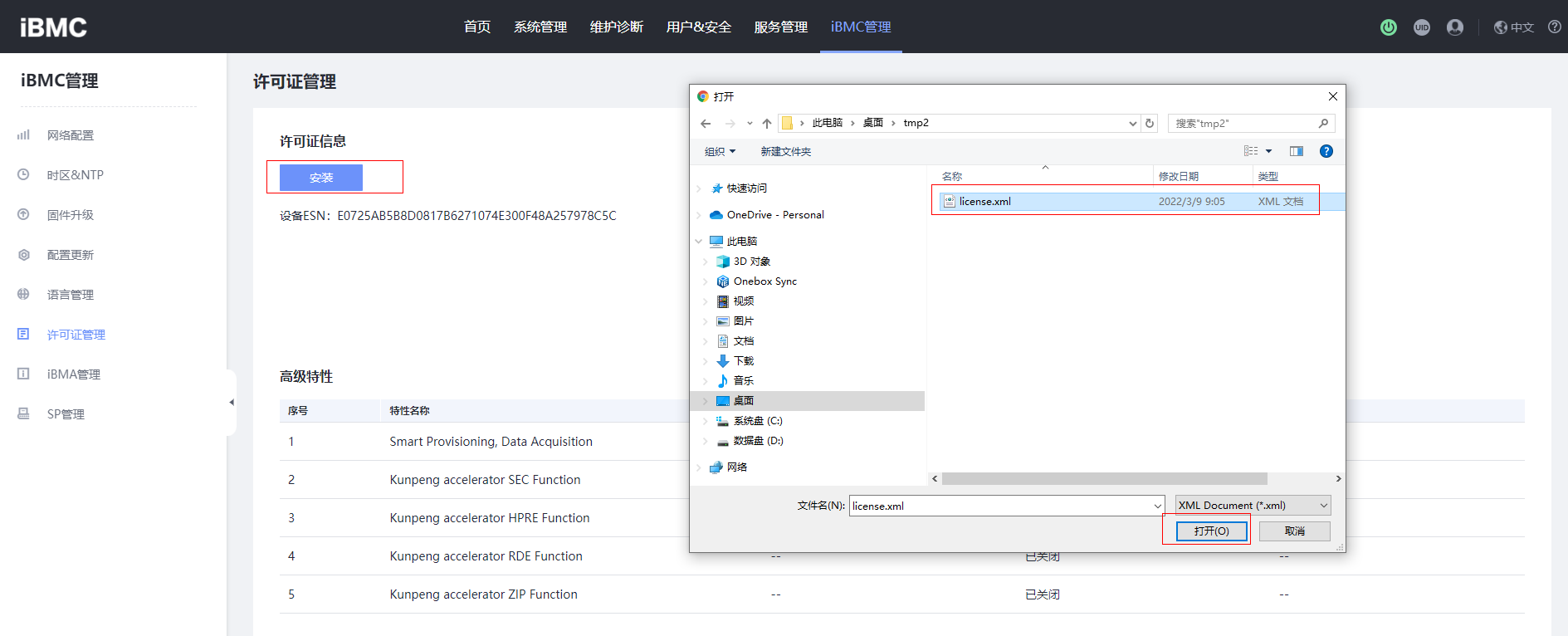Open the view options dropdown arrow
This screenshot has height=636, width=1568.
click(x=1268, y=151)
